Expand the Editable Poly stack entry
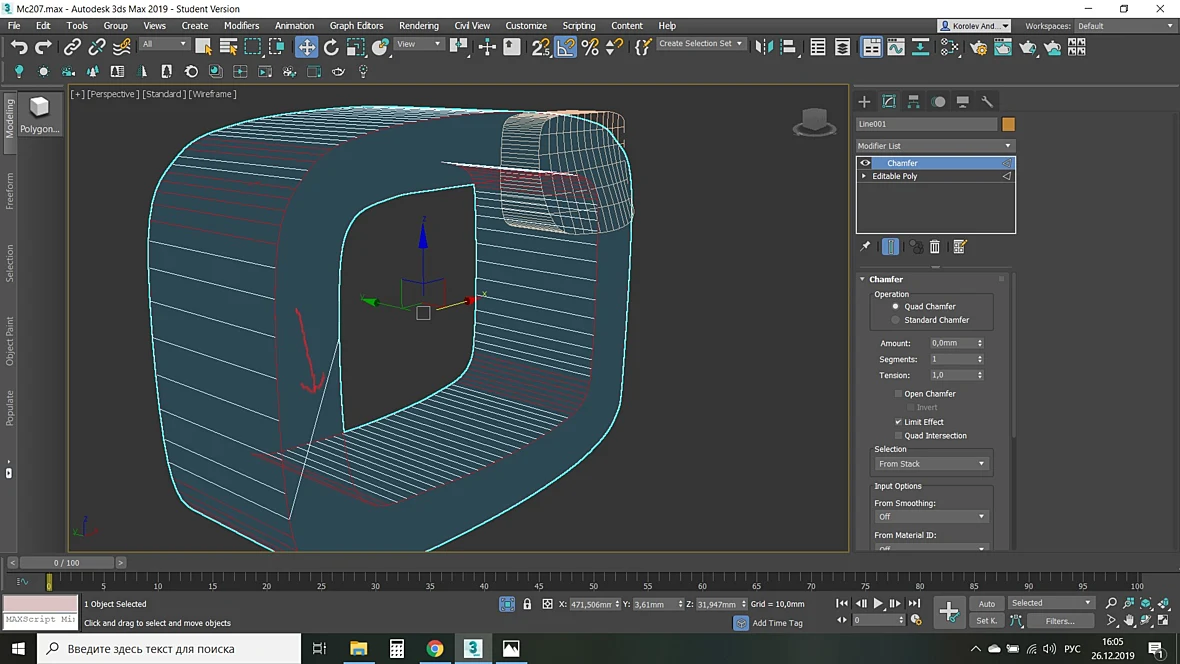 pos(864,176)
